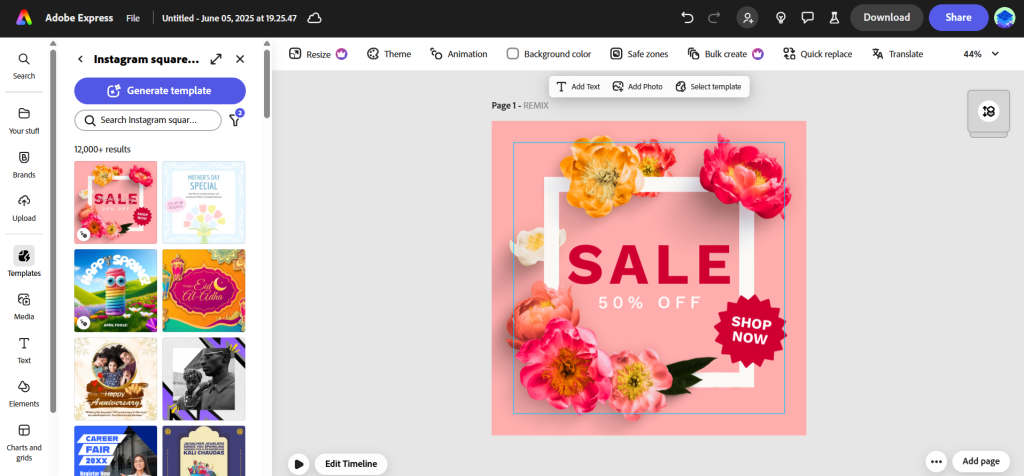Click the Add page button
The image size is (1024, 476).
981,461
